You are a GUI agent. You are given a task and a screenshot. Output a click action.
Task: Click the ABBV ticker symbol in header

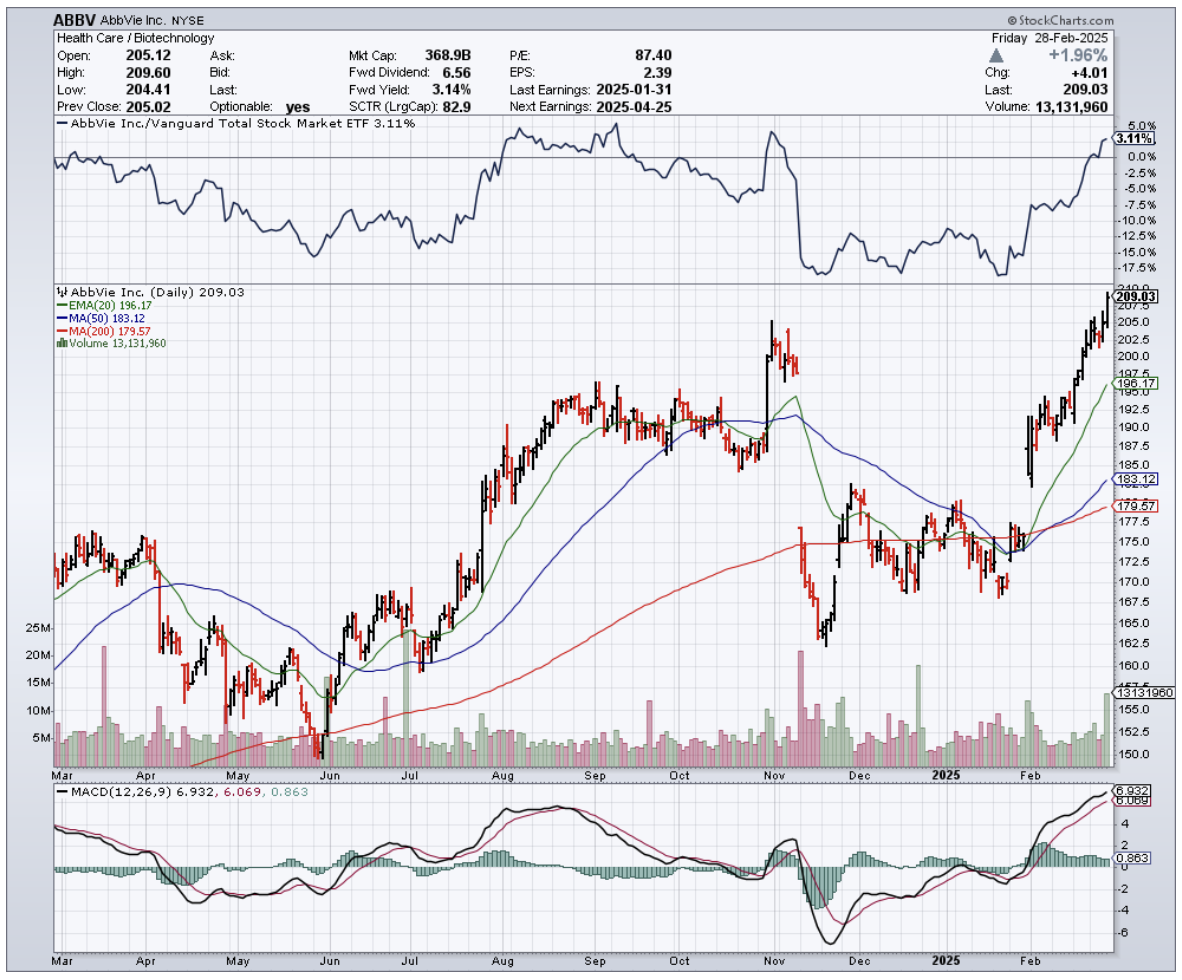click(75, 20)
